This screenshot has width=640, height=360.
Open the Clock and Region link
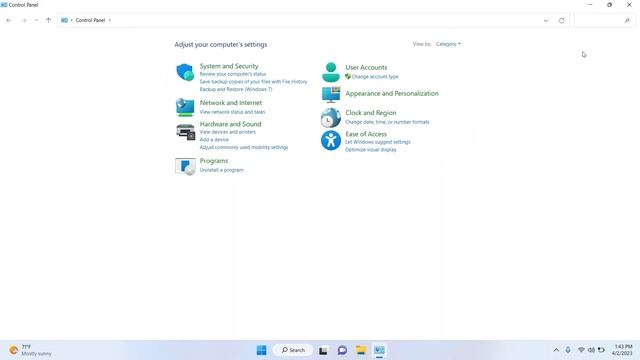[x=371, y=113]
